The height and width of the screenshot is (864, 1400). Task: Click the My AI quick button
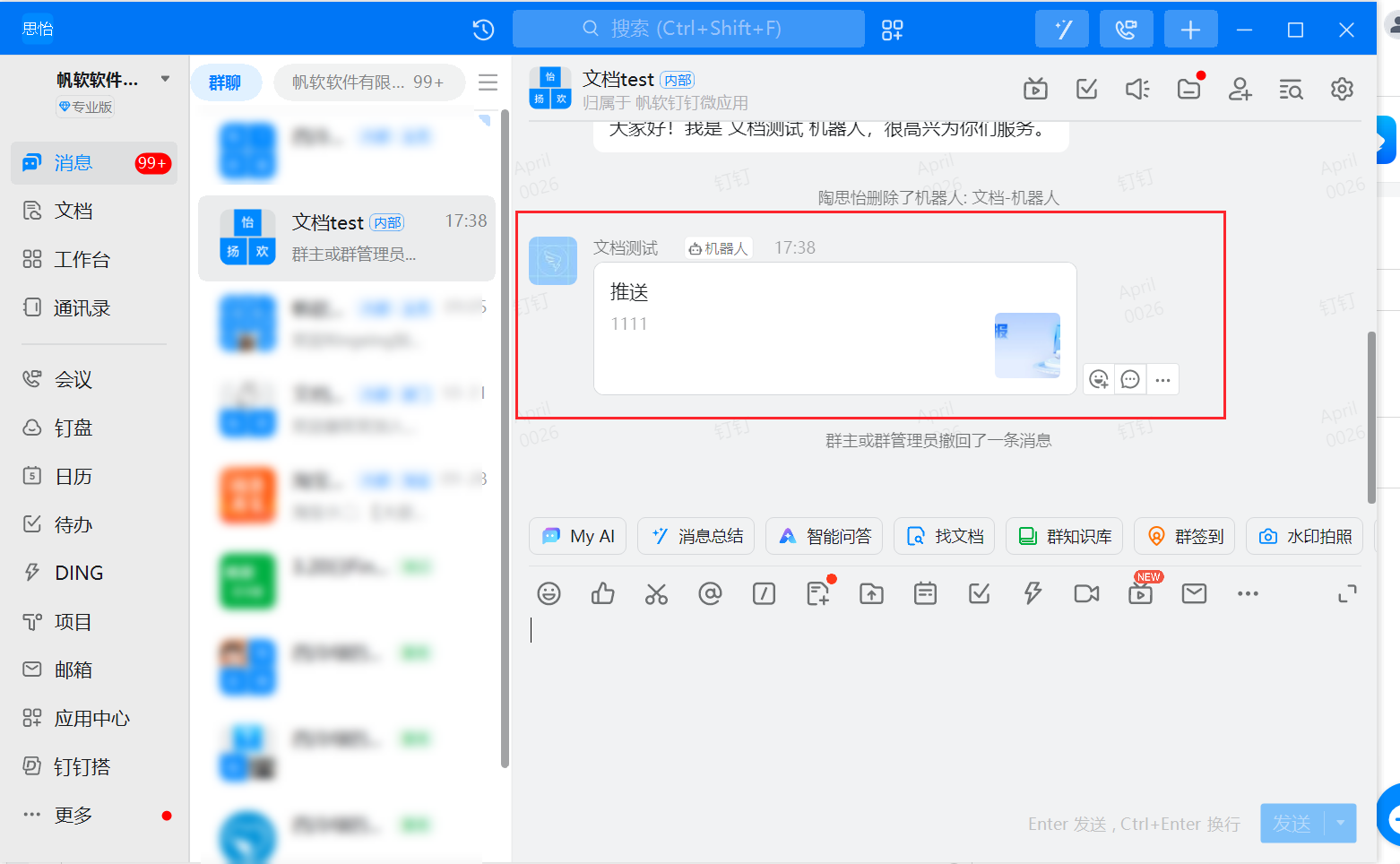pyautogui.click(x=578, y=536)
